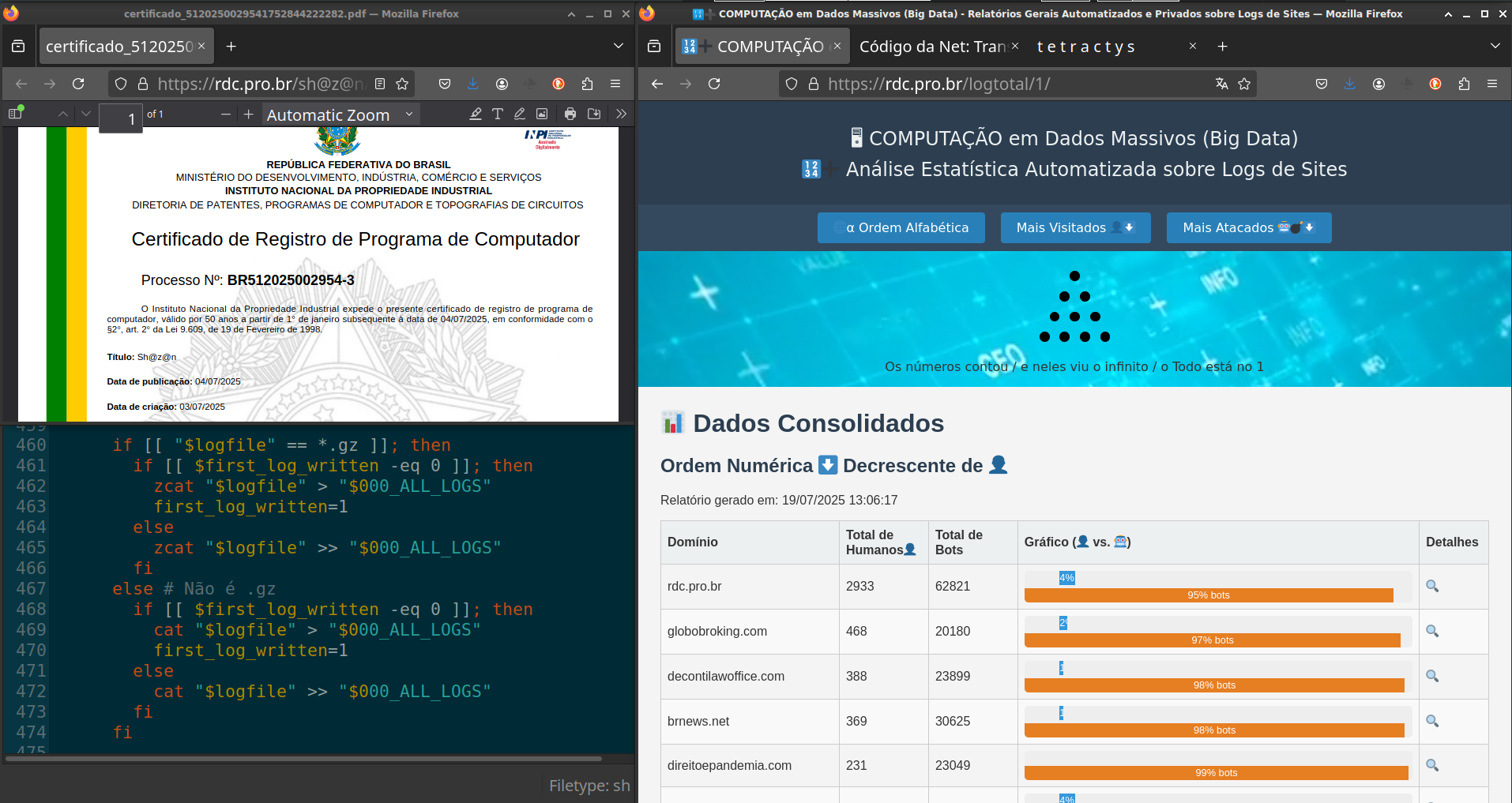1512x803 pixels.
Task: Open list all tabs dropdown in right window
Action: [x=1495, y=46]
